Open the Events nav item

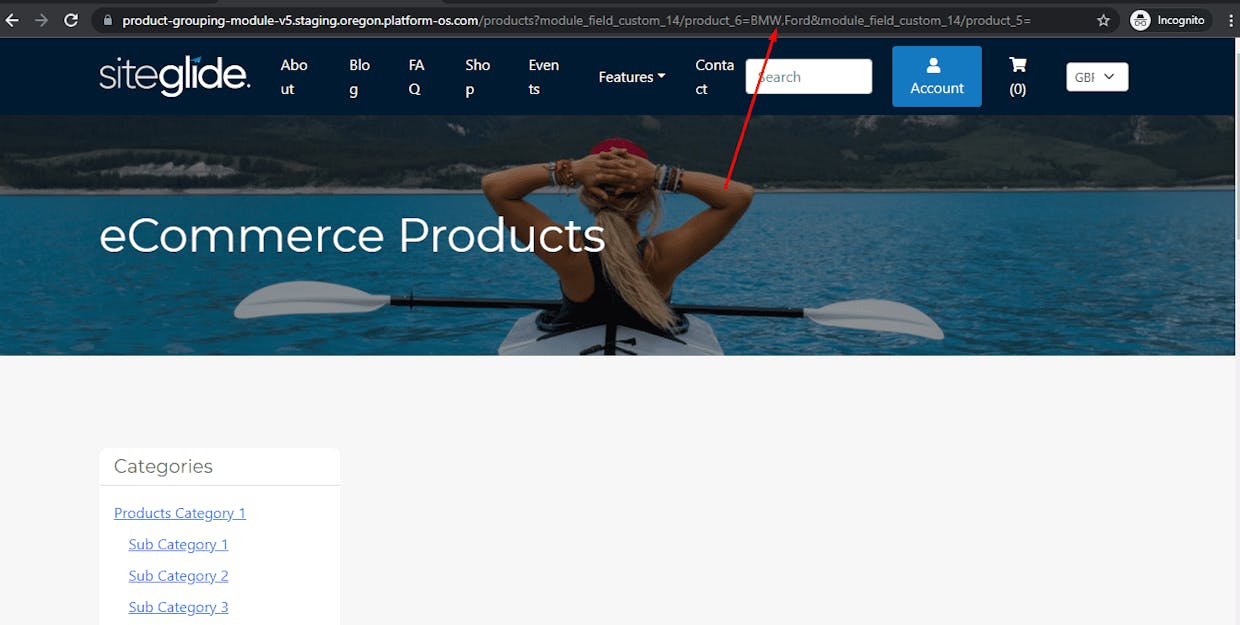tap(544, 77)
